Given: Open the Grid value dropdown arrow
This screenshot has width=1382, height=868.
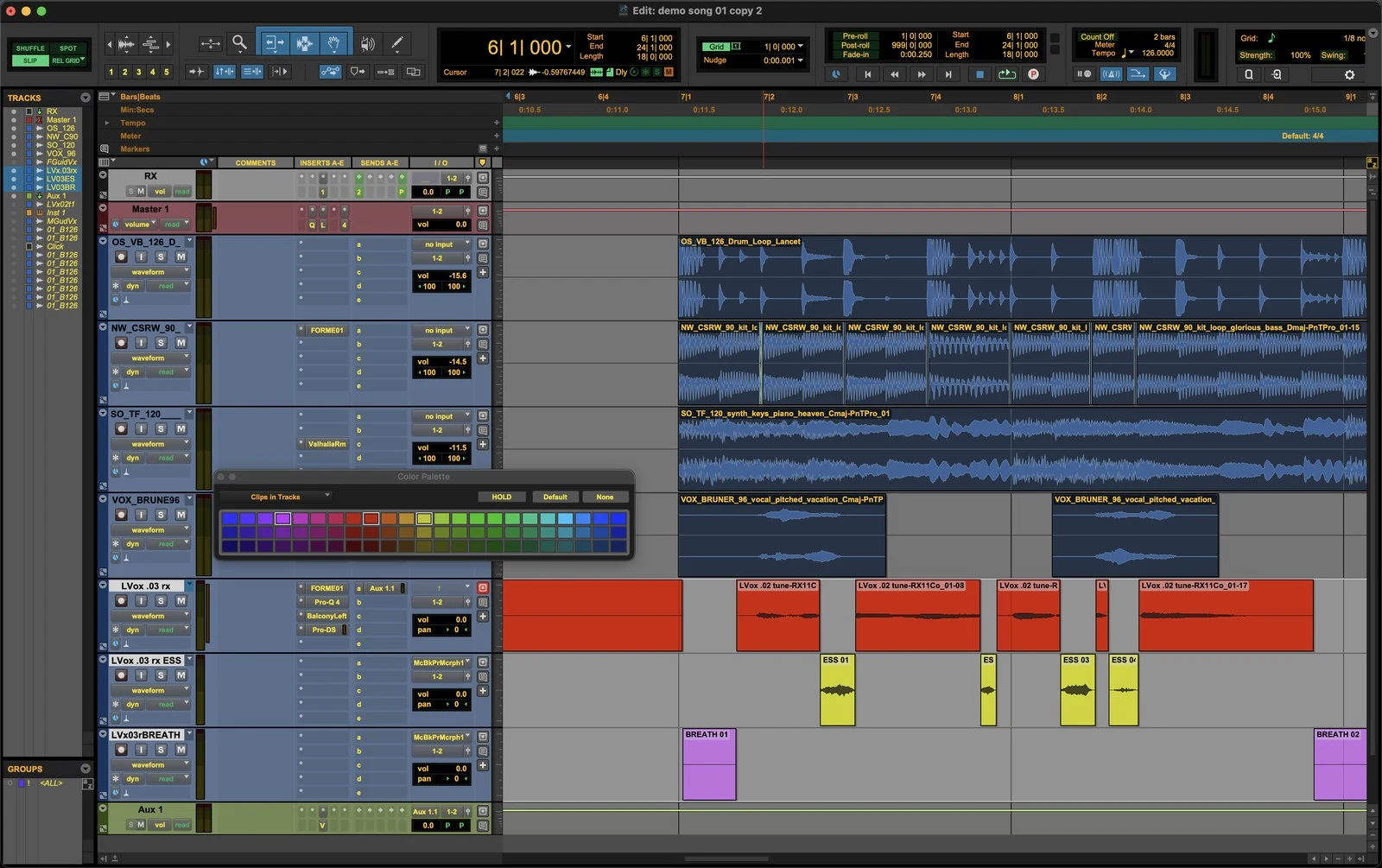Looking at the screenshot, I should [x=800, y=47].
